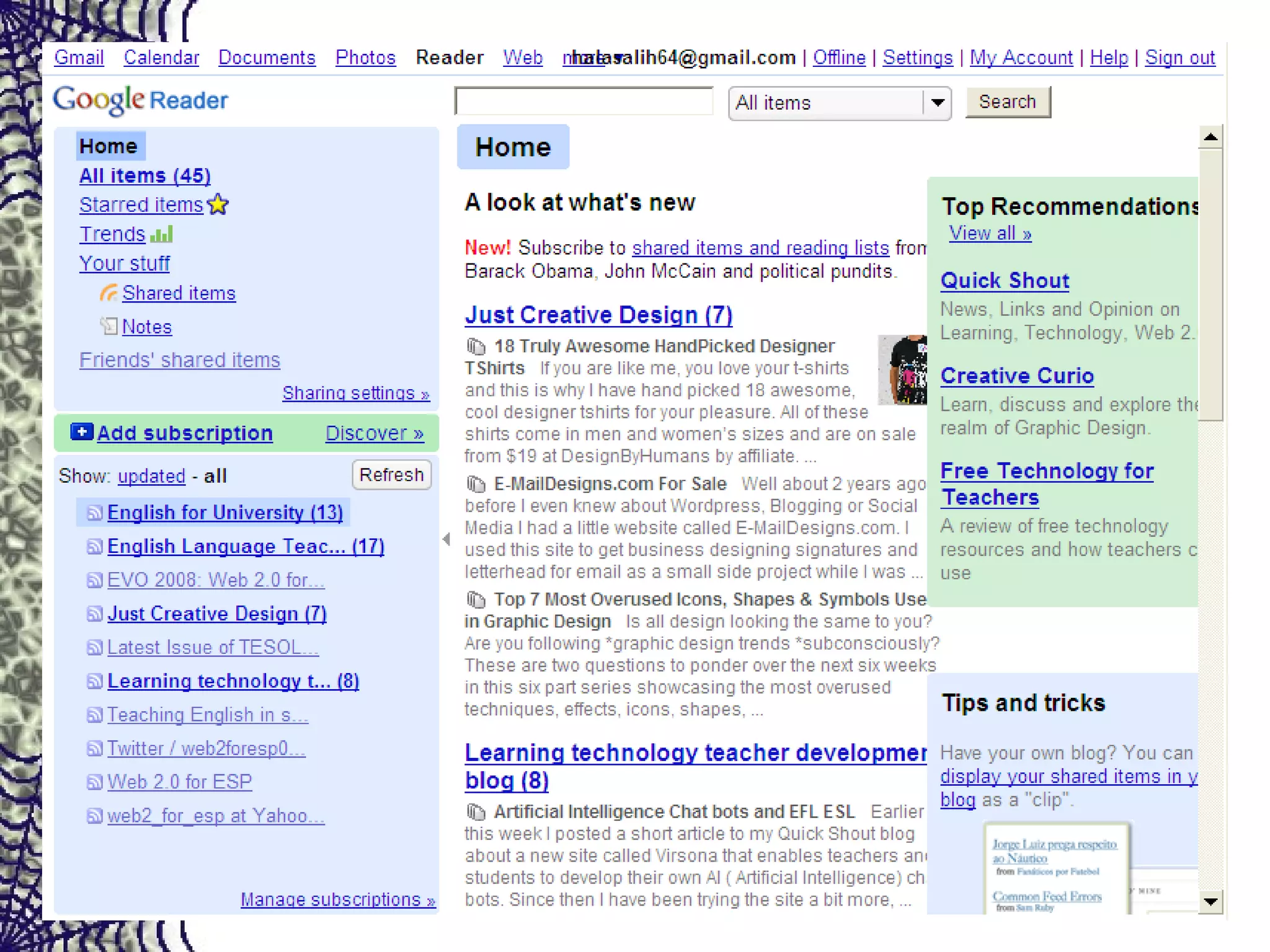This screenshot has height=952, width=1270.
Task: Click the feed icon of English Language Teac...
Action: point(94,546)
